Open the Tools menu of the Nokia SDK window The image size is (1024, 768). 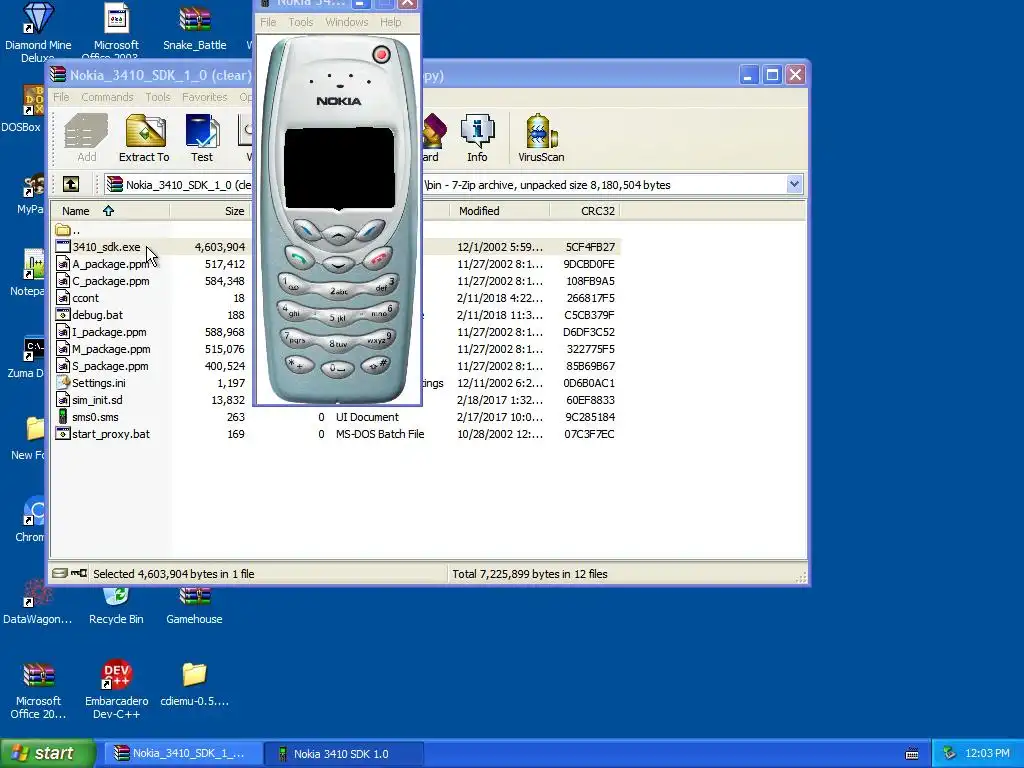click(300, 22)
